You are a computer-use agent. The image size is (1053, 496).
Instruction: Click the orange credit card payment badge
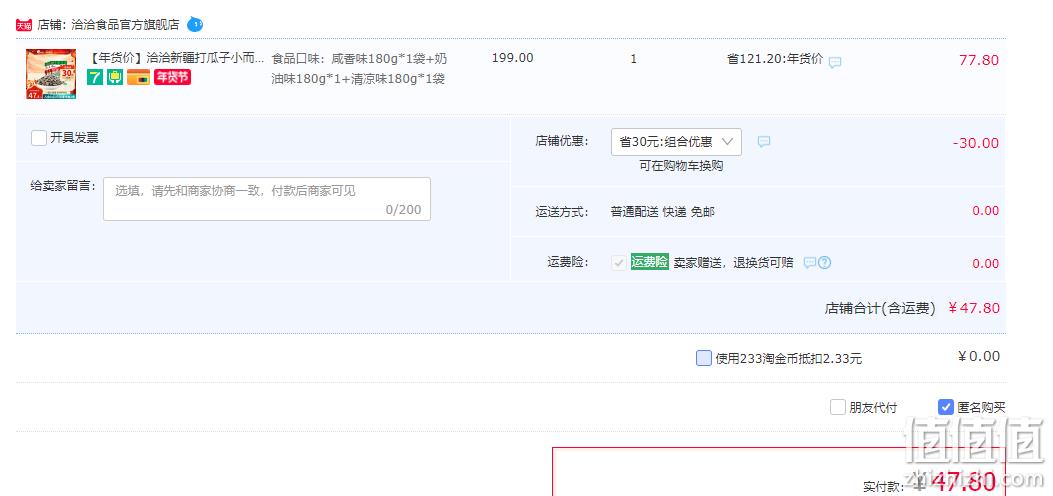point(138,77)
